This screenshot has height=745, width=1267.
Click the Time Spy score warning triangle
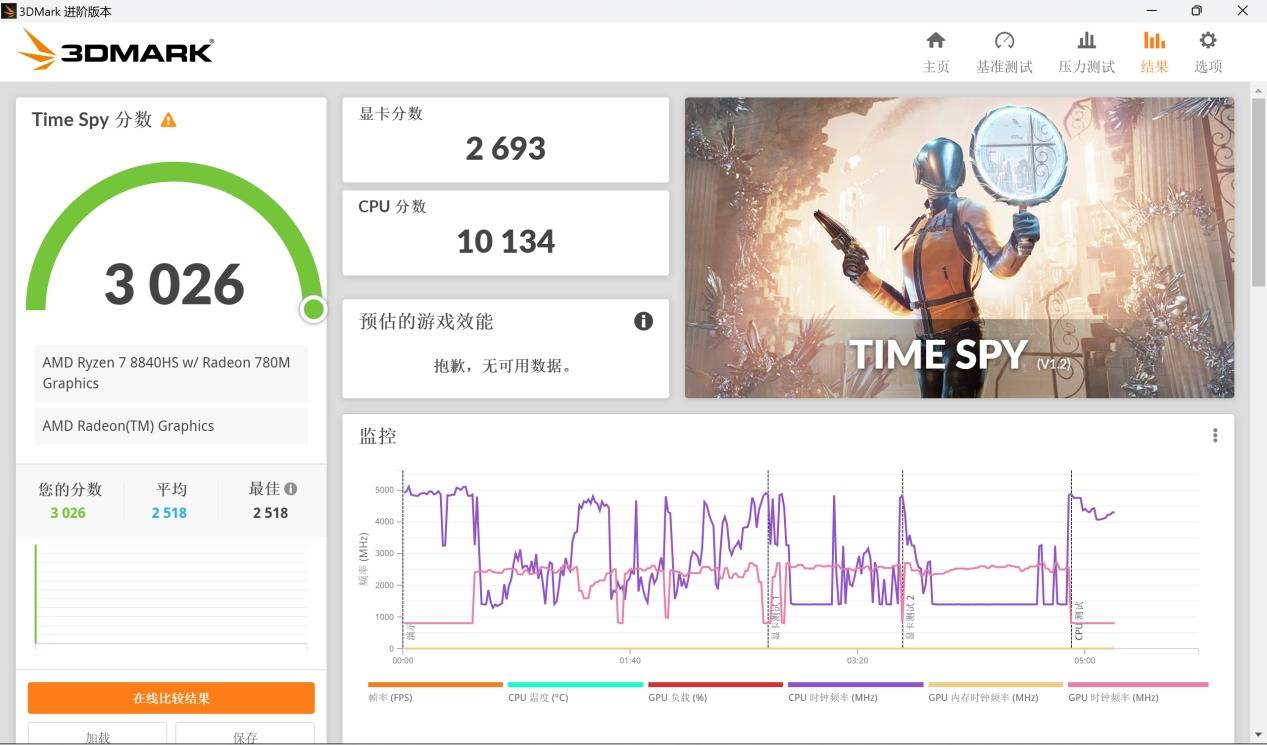(168, 120)
